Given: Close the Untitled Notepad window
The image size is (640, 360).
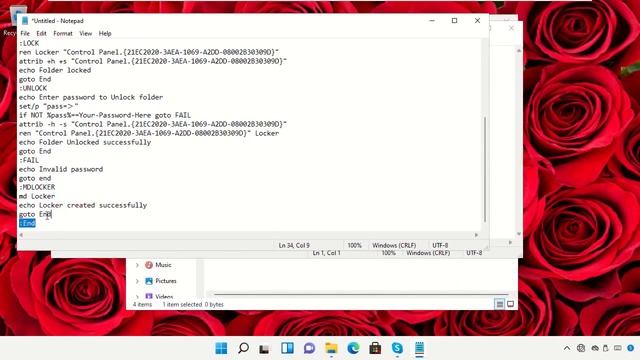Looking at the screenshot, I should pyautogui.click(x=477, y=20).
